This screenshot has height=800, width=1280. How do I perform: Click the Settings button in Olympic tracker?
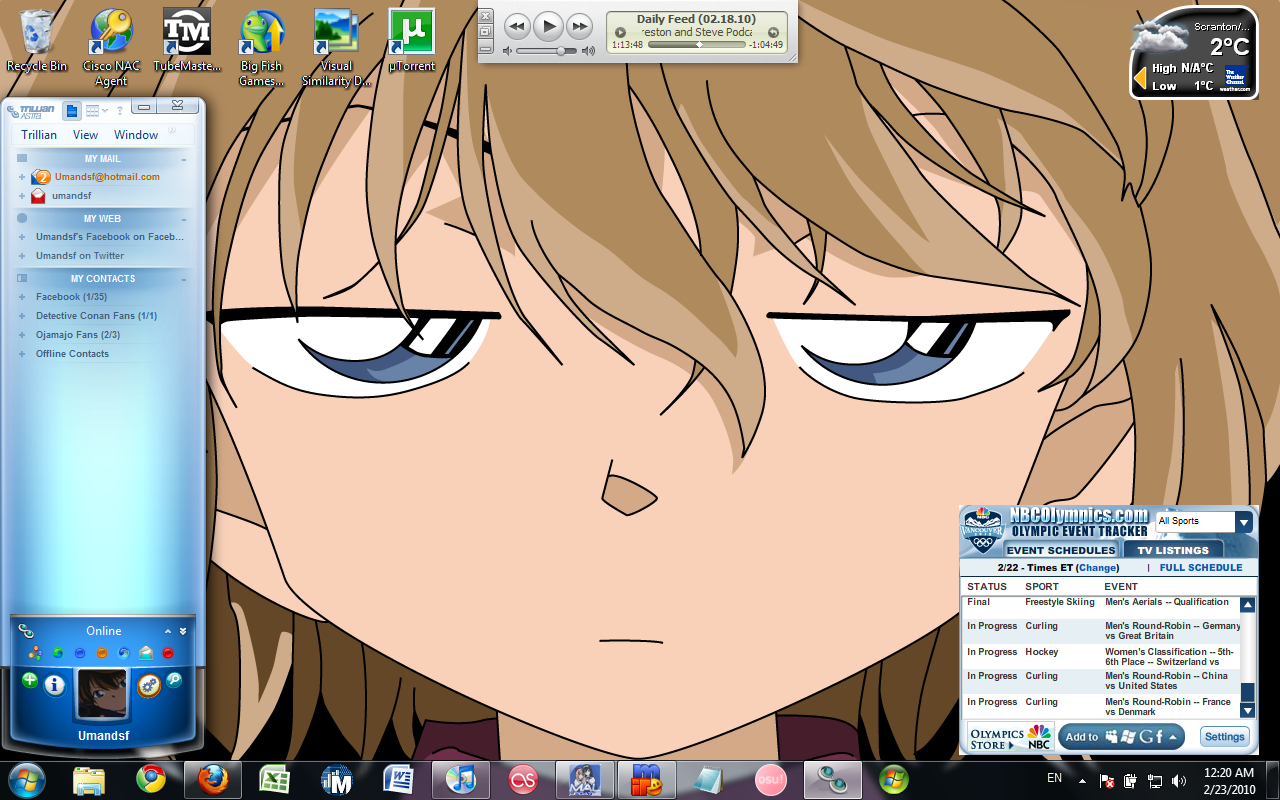pyautogui.click(x=1224, y=737)
